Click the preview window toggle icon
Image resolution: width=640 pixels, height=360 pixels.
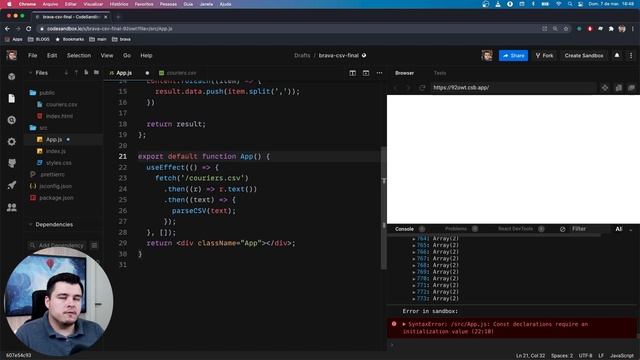coord(366,73)
